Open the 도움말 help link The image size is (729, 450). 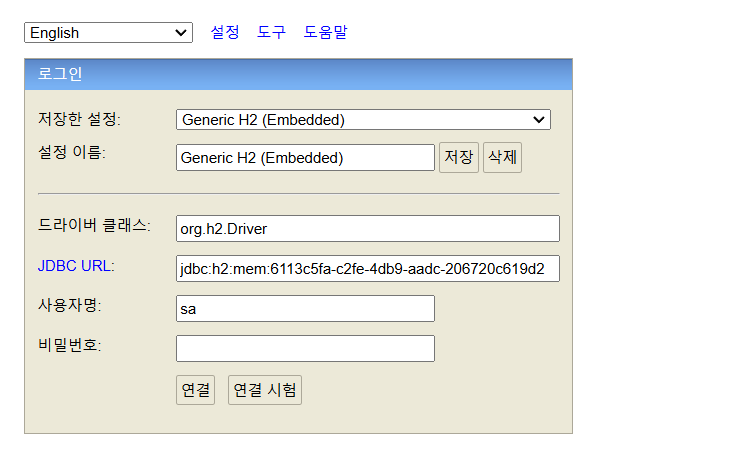325,32
